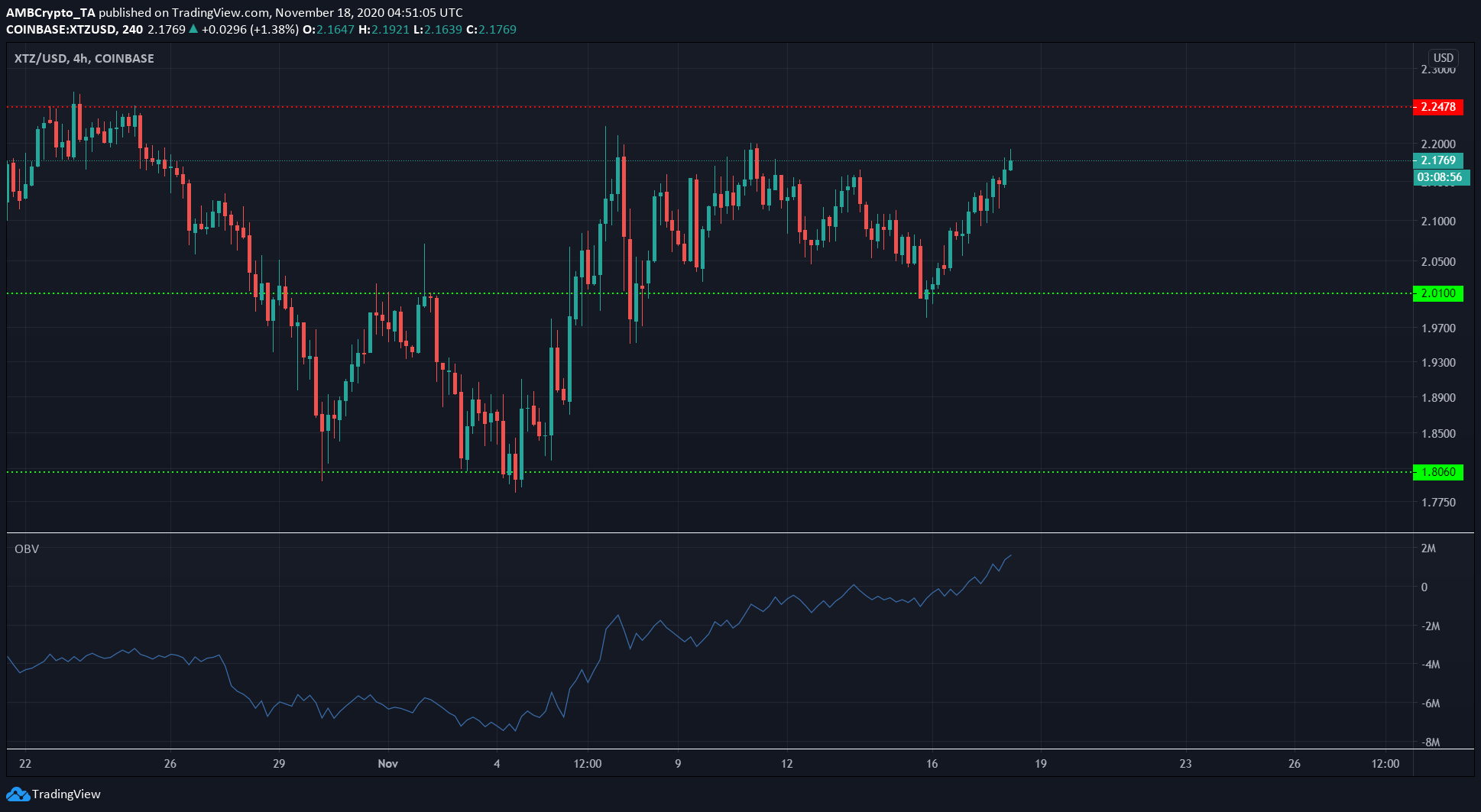1481x812 pixels.
Task: Click the USD currency button on price axis
Action: (x=1443, y=58)
